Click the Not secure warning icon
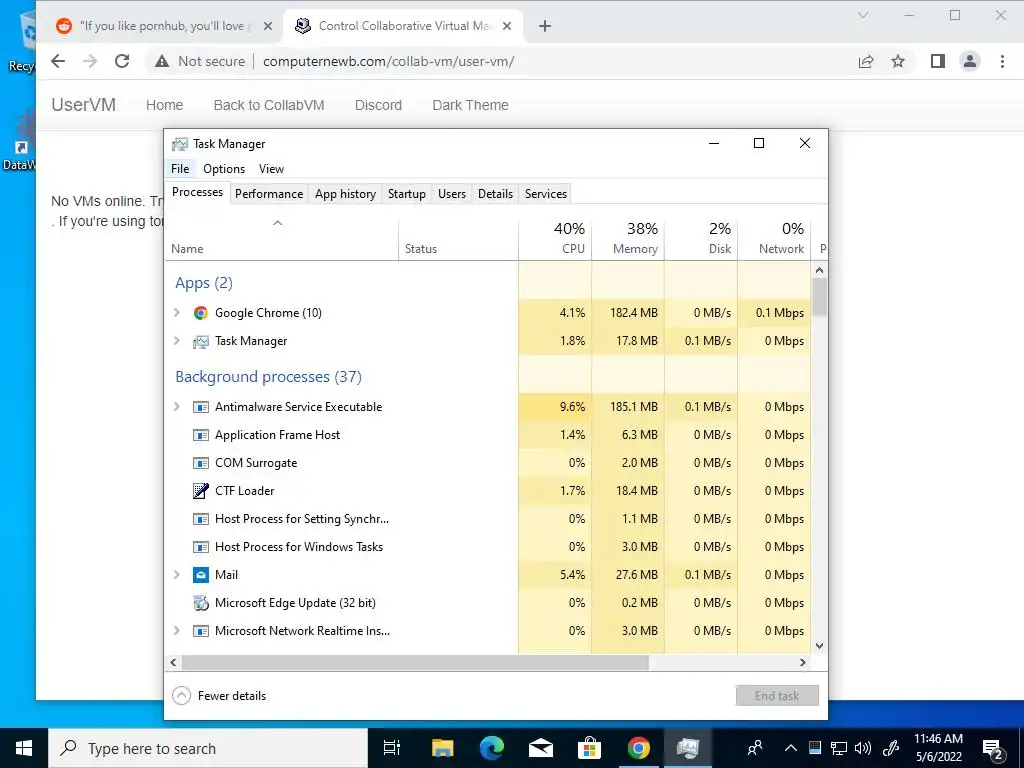1024x768 pixels. click(x=161, y=61)
